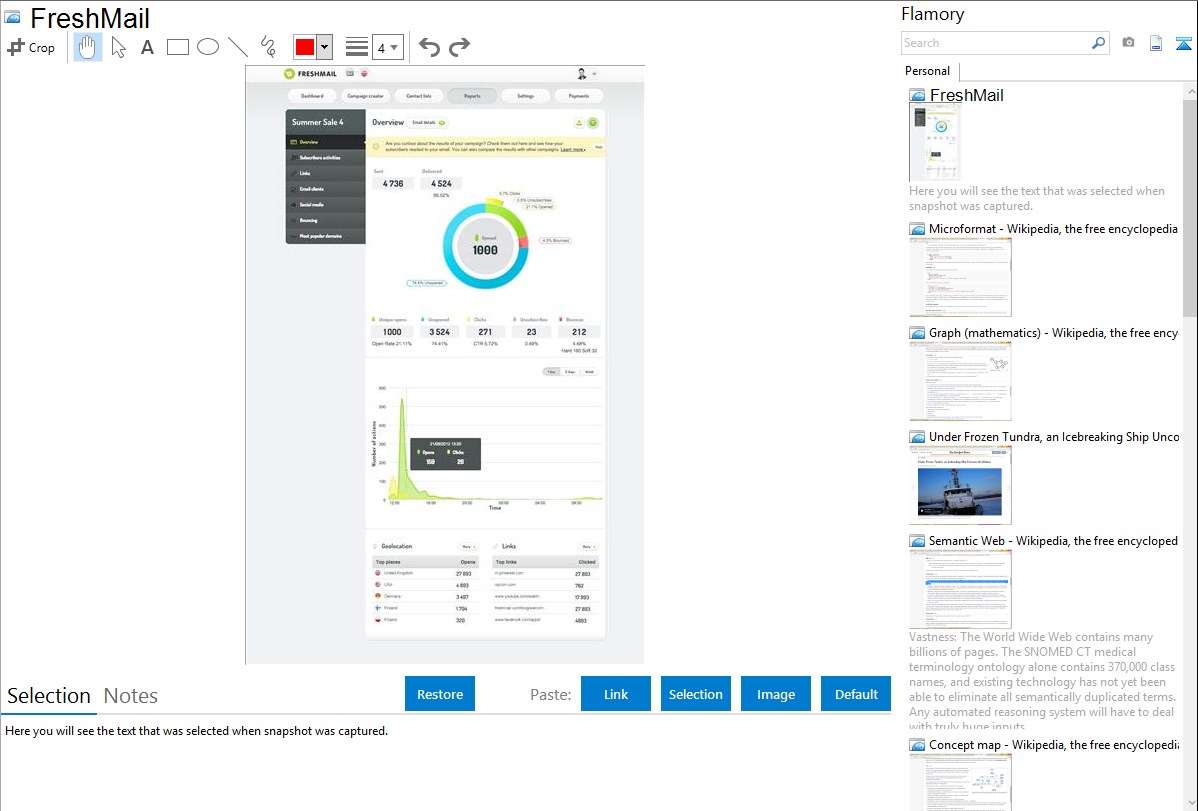Select the 'Semantic Web - Wikipedia' title
Image resolution: width=1198 pixels, height=811 pixels.
[1053, 540]
